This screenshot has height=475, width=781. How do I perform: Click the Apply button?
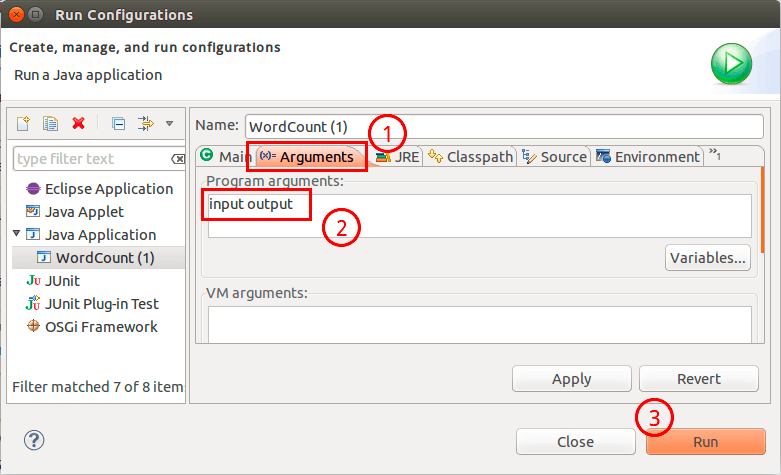(x=571, y=379)
